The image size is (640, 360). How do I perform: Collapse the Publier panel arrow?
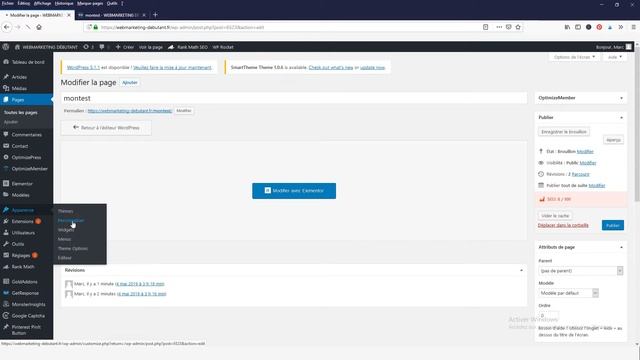point(621,118)
